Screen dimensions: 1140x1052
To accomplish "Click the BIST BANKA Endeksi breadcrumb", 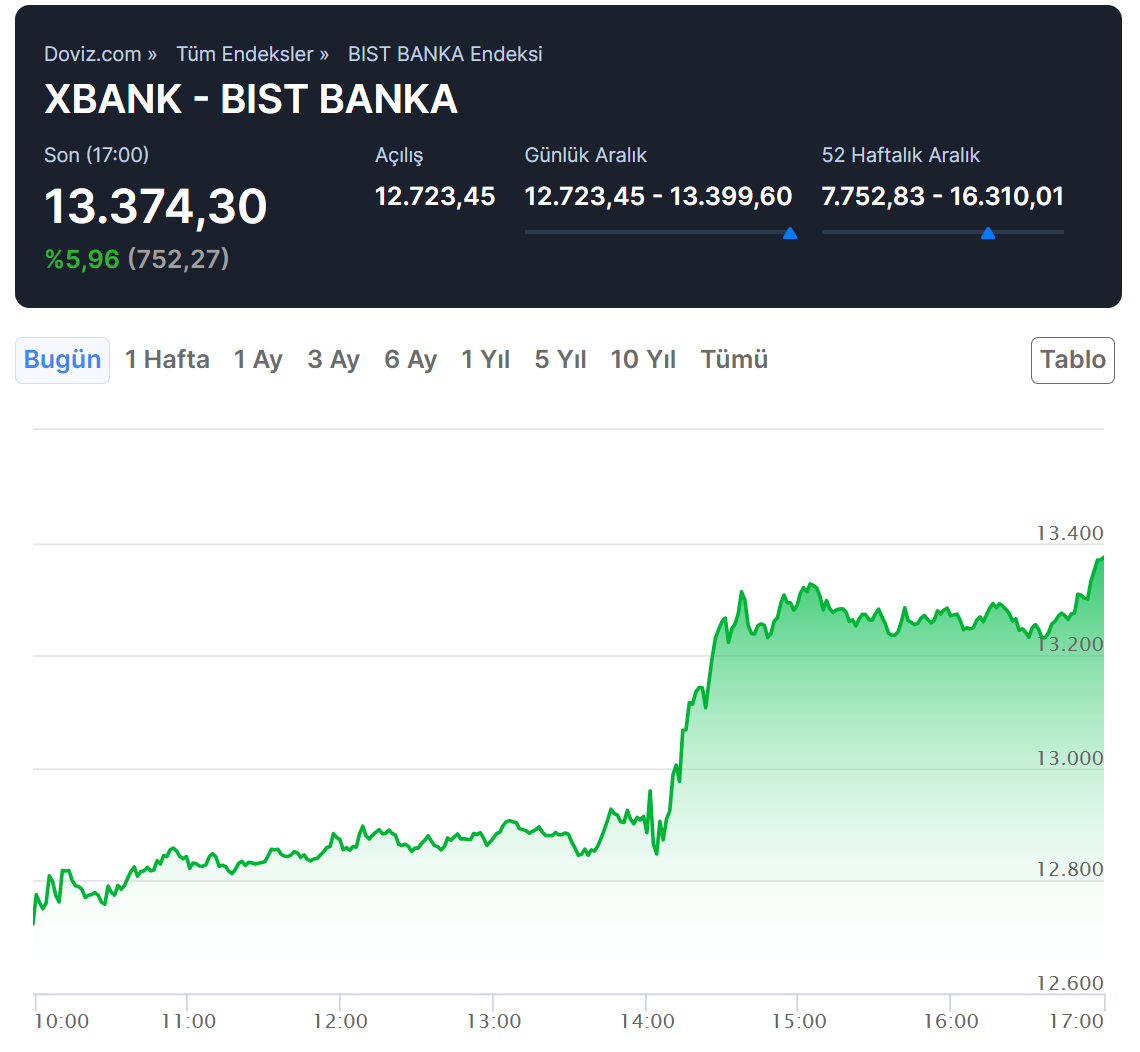I will [x=445, y=54].
